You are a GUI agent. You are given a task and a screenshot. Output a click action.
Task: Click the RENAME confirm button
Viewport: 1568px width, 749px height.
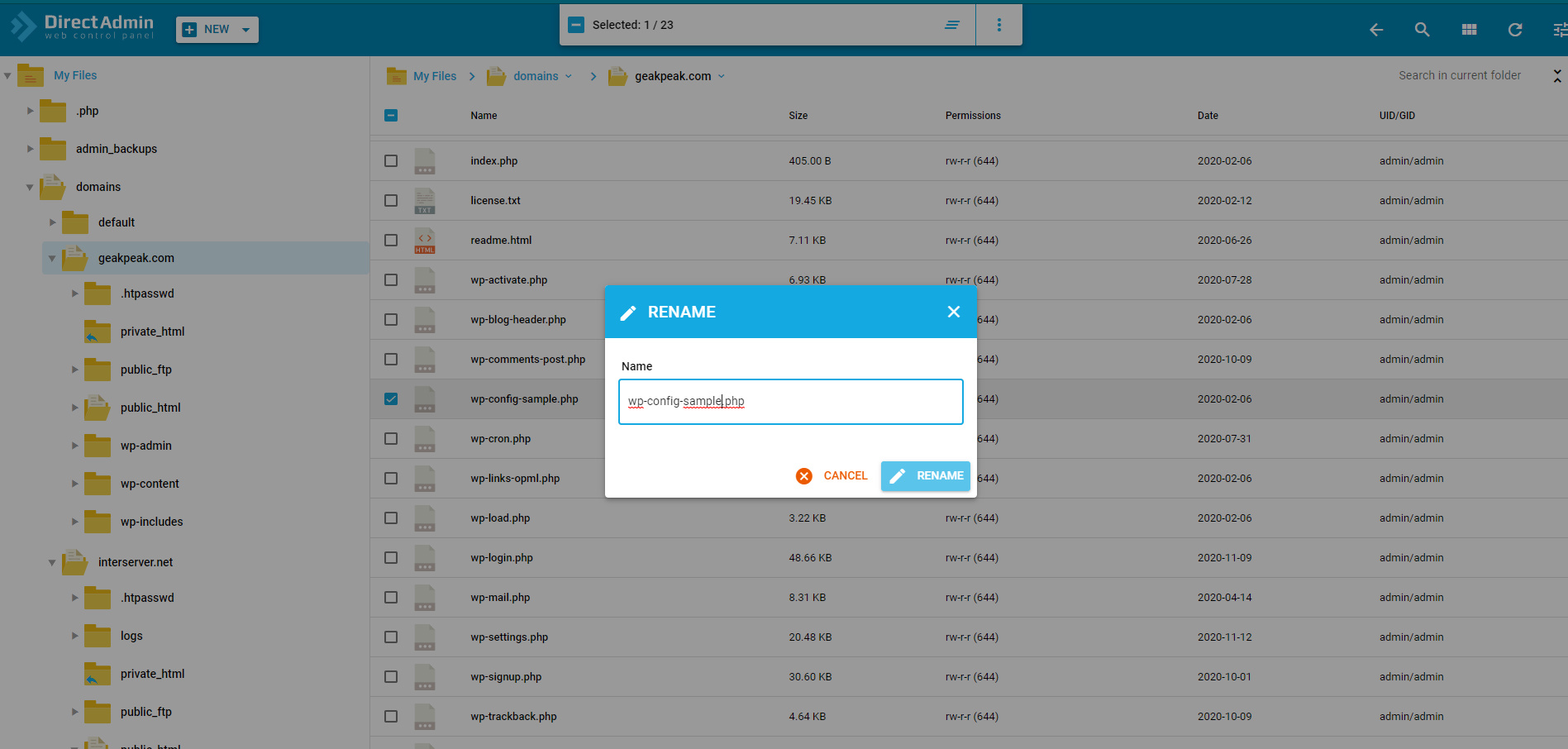click(x=926, y=476)
